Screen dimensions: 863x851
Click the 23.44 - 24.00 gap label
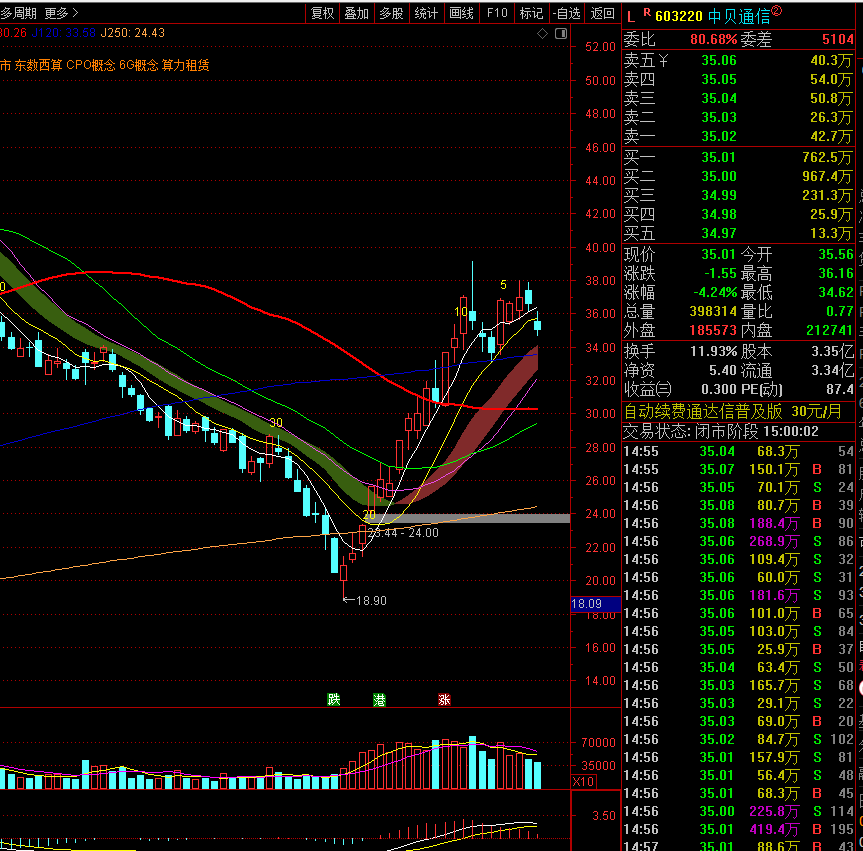(x=403, y=533)
